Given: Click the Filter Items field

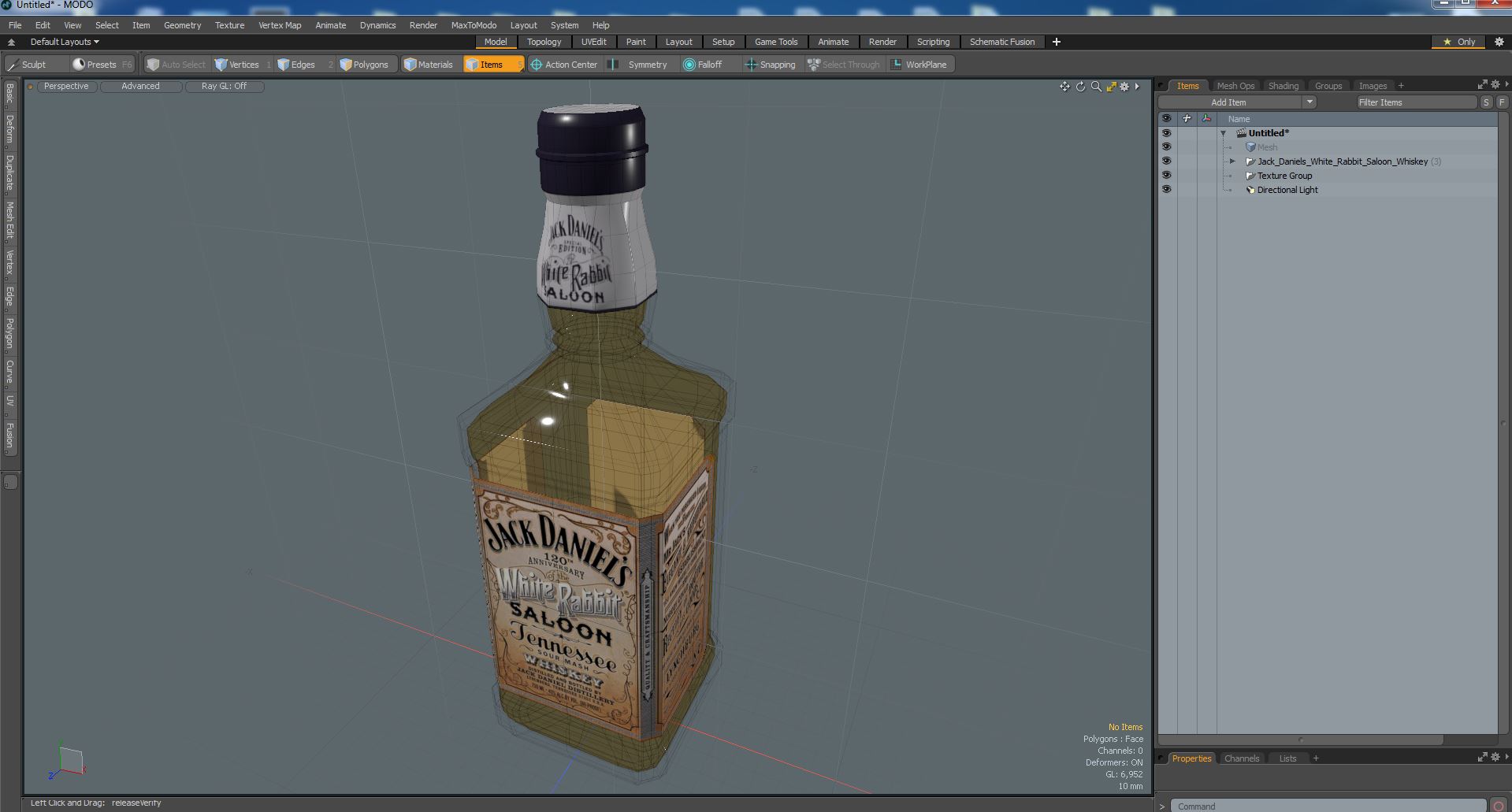Looking at the screenshot, I should click(1416, 102).
